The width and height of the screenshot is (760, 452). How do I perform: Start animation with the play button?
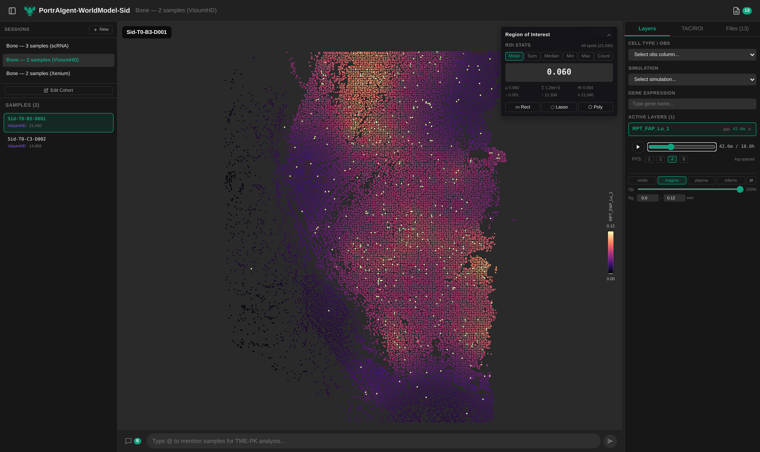638,147
